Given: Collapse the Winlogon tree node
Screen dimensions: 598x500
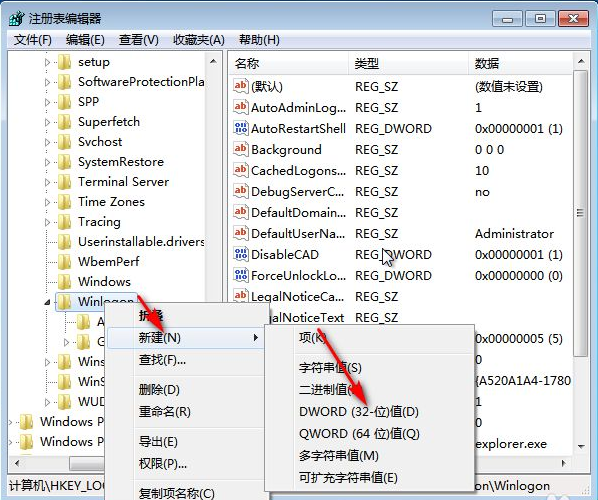Looking at the screenshot, I should coord(47,302).
